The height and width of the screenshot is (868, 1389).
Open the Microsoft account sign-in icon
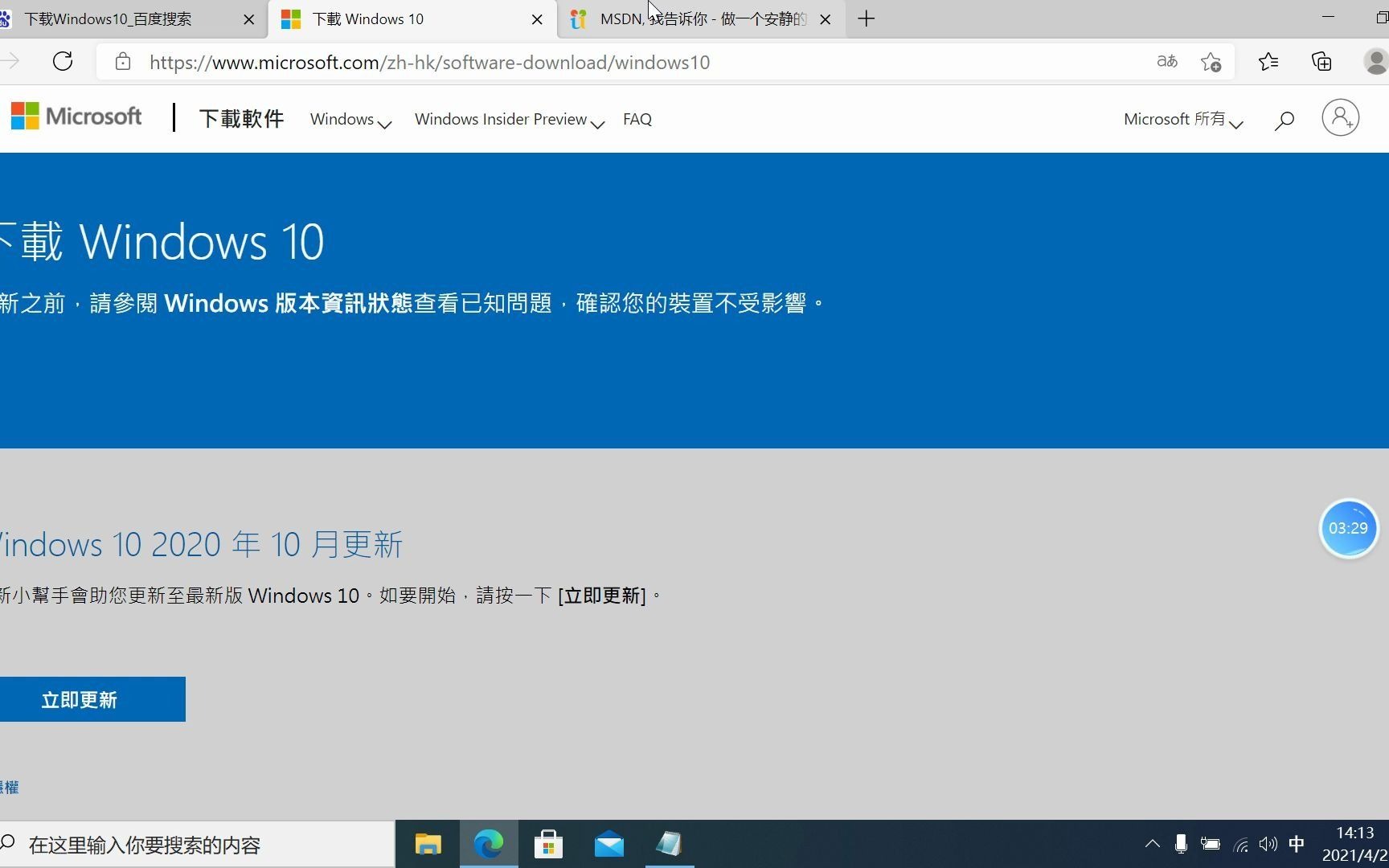pyautogui.click(x=1340, y=117)
